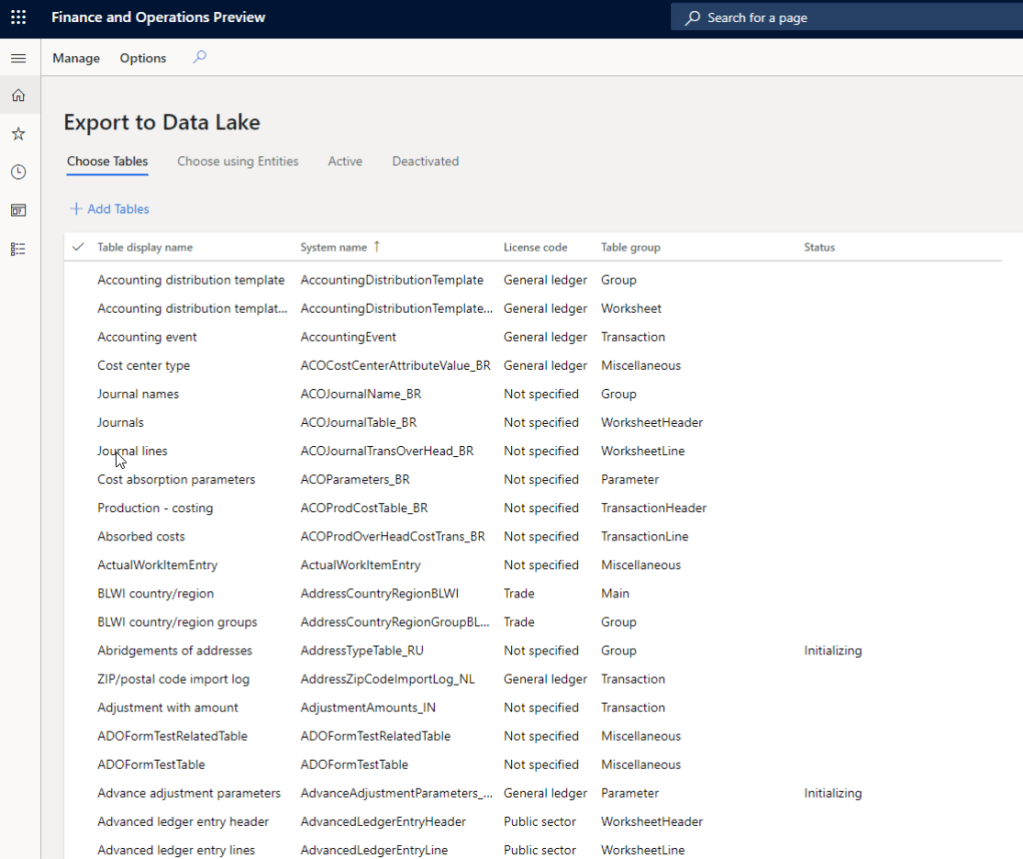The height and width of the screenshot is (859, 1023).
Task: Open Workspaces icon in sidebar
Action: click(x=18, y=210)
